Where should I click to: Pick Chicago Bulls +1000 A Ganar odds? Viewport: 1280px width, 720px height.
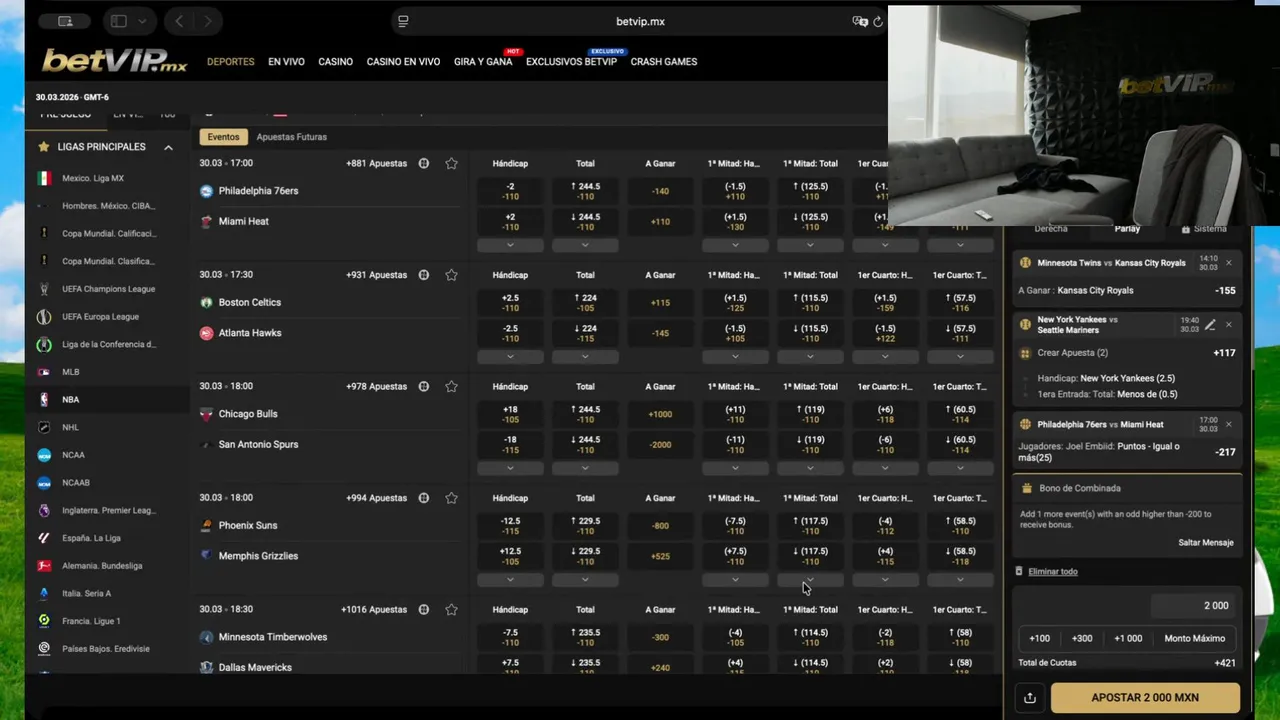pos(660,414)
